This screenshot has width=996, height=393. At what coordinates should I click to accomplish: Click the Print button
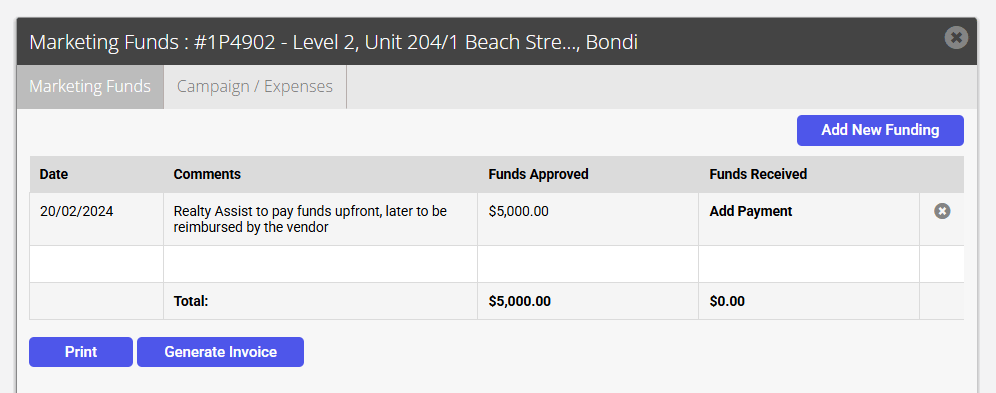[x=81, y=352]
